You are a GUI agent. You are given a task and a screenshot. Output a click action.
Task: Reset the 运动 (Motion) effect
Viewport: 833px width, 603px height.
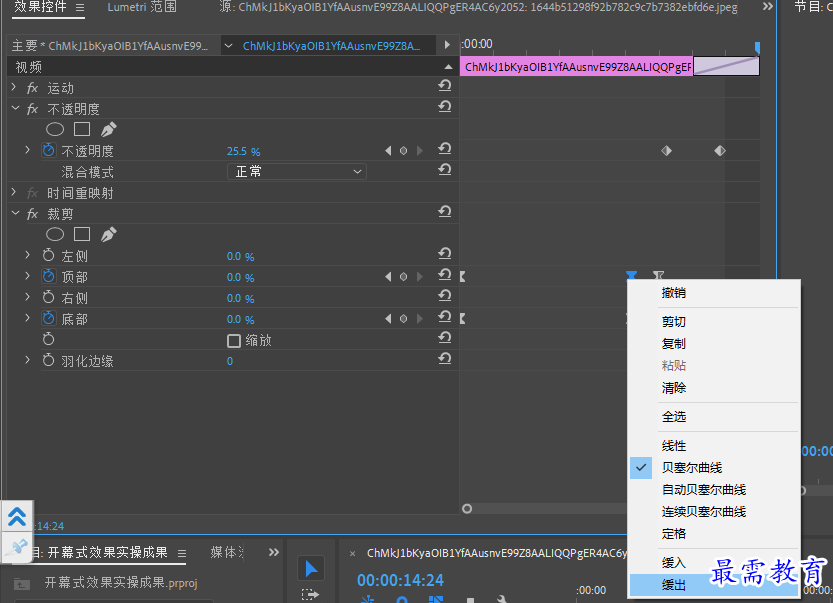445,86
